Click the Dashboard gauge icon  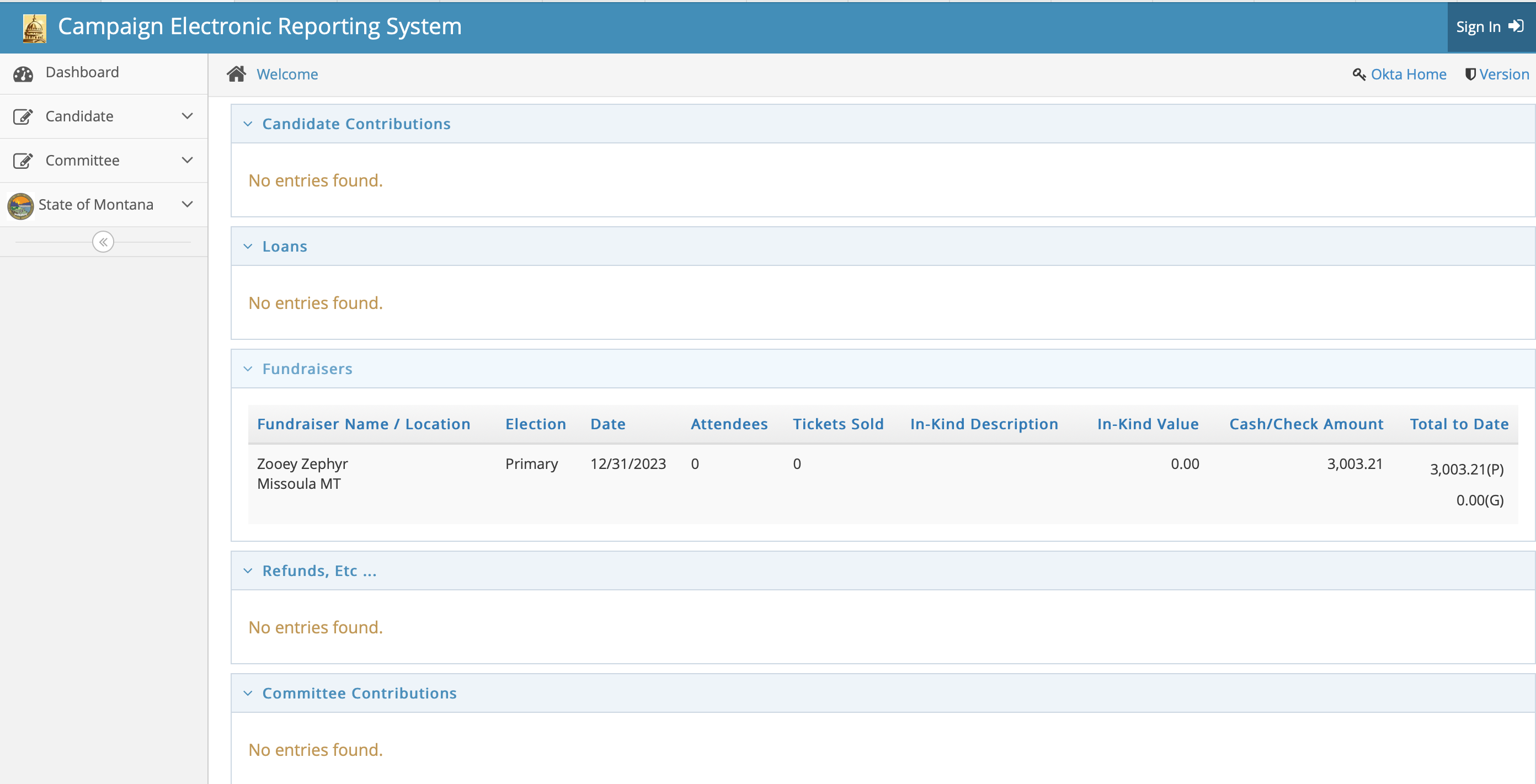click(x=23, y=74)
